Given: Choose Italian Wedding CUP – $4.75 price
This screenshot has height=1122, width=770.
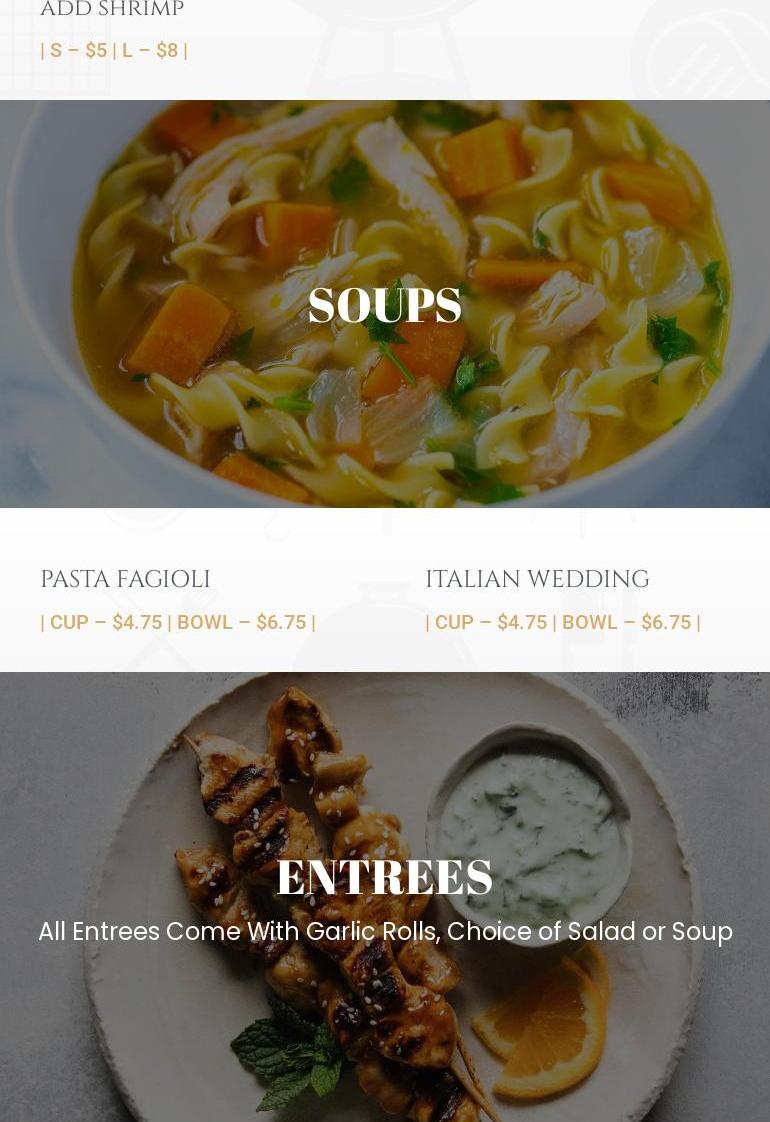Looking at the screenshot, I should pyautogui.click(x=491, y=622).
